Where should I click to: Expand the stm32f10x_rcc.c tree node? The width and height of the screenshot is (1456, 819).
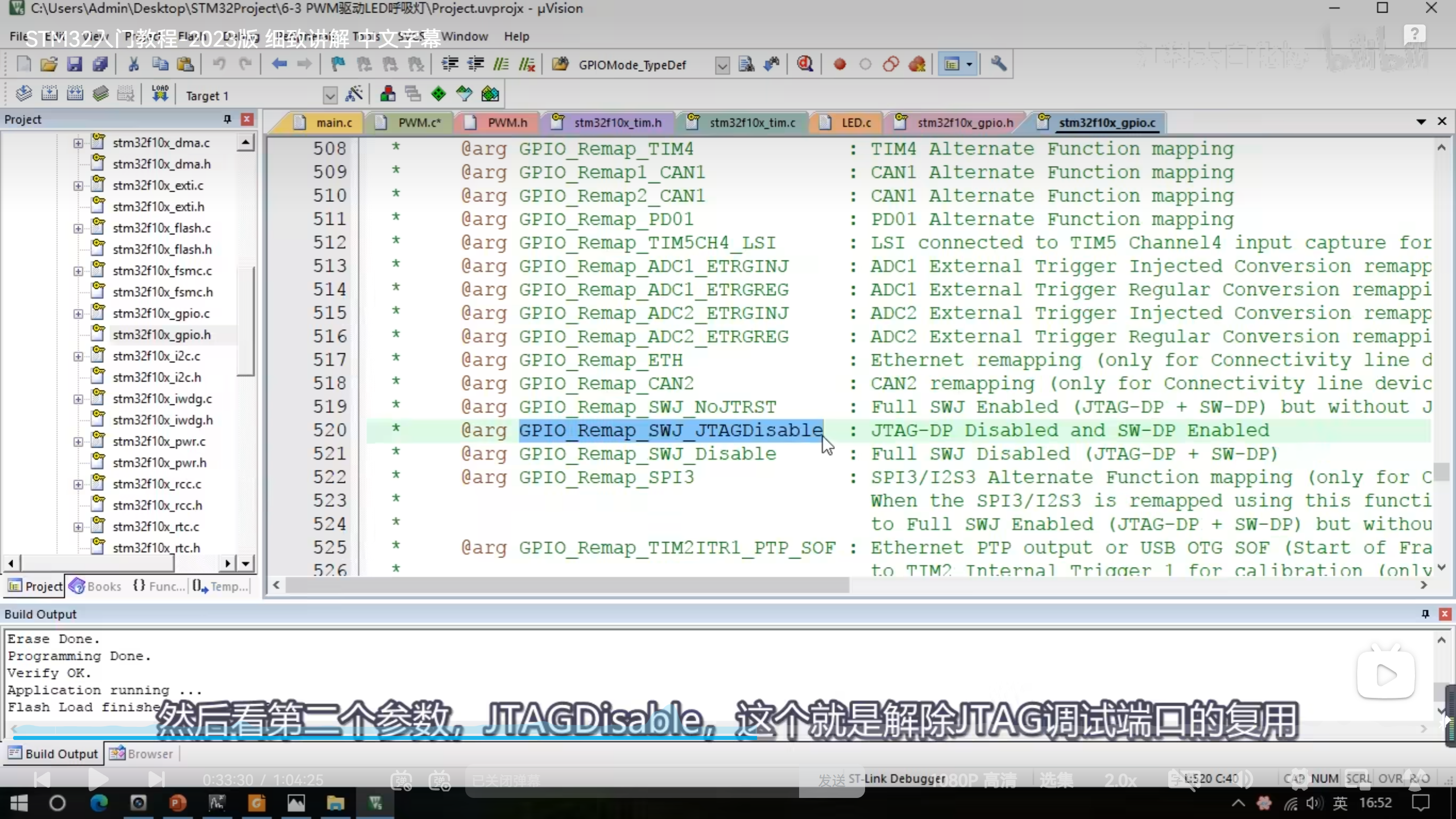coord(78,485)
